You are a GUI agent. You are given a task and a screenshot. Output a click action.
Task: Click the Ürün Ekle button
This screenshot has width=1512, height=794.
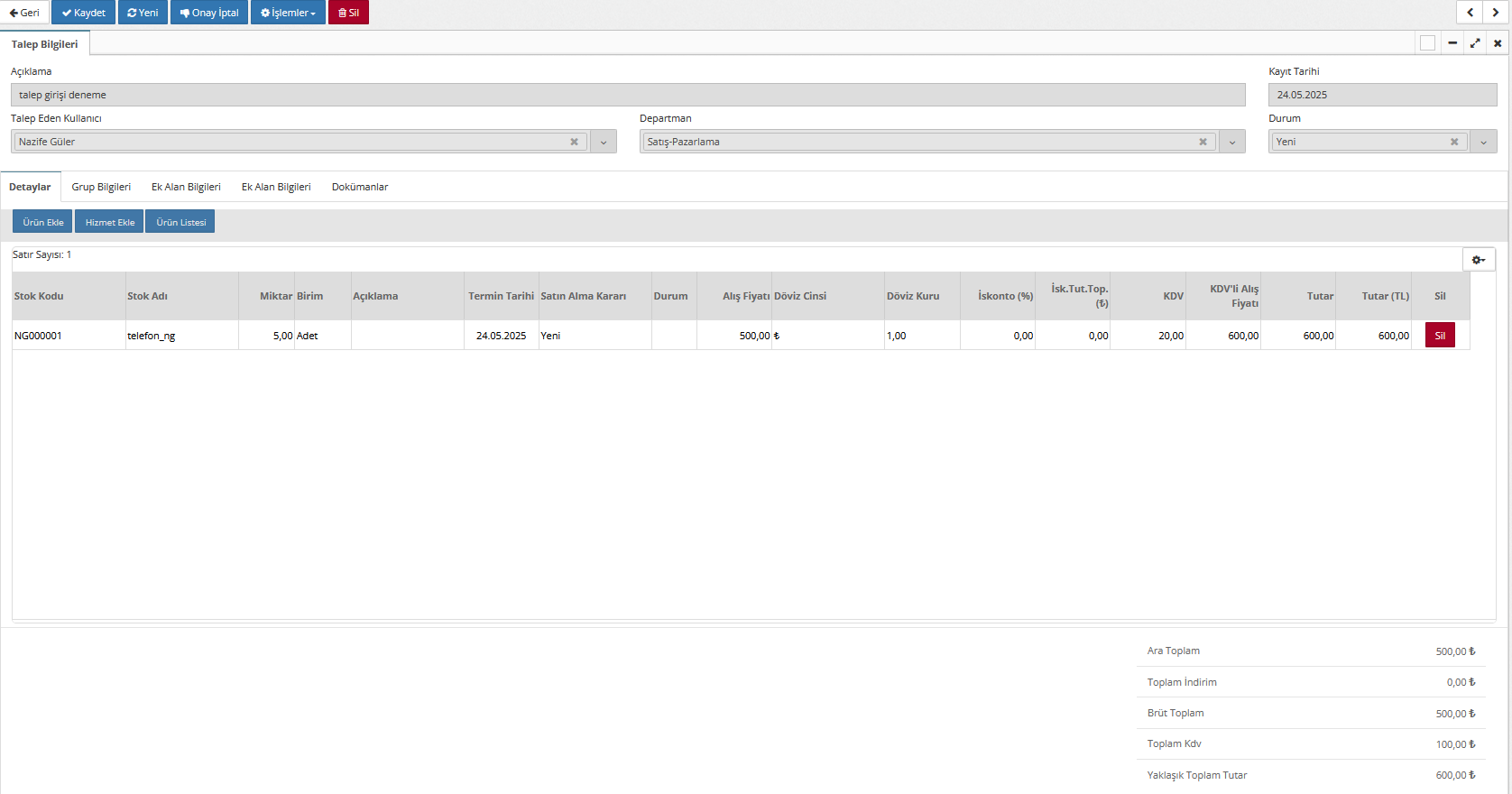point(42,222)
